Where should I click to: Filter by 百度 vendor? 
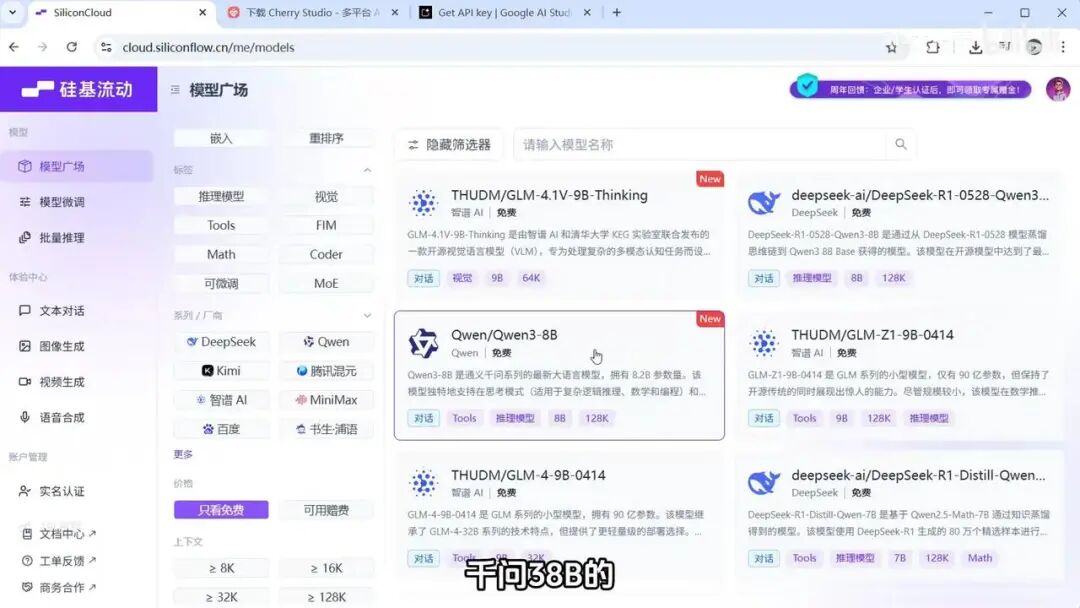(221, 429)
